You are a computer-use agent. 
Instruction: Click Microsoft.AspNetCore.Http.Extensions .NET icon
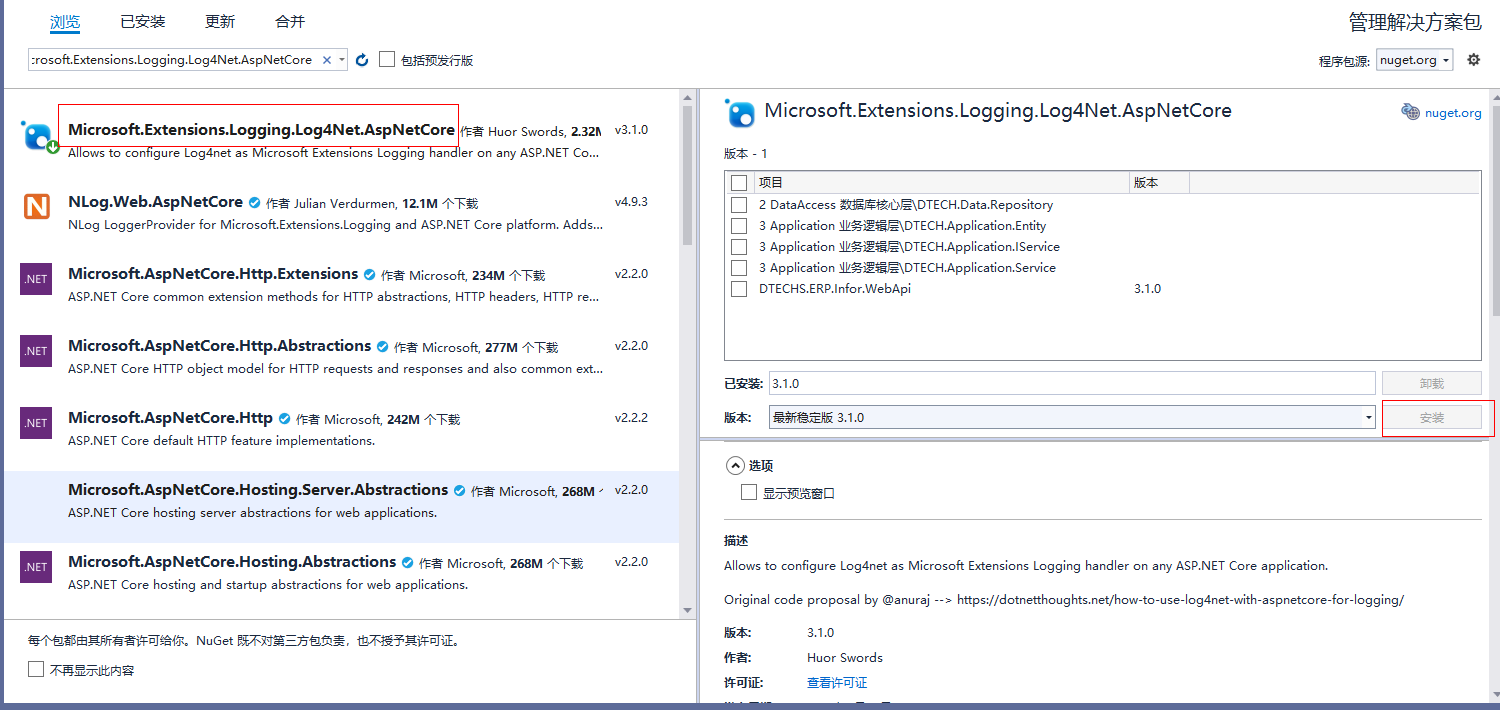pos(36,279)
